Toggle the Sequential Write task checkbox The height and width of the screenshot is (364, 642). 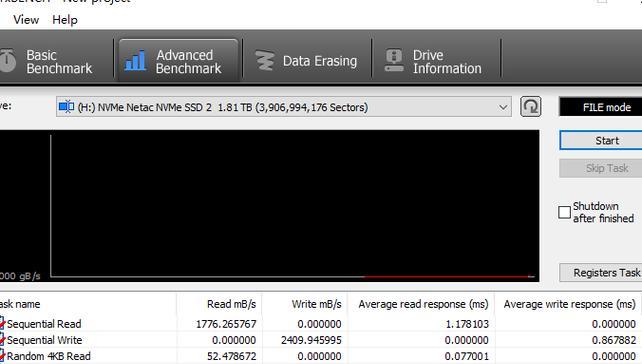(2, 340)
